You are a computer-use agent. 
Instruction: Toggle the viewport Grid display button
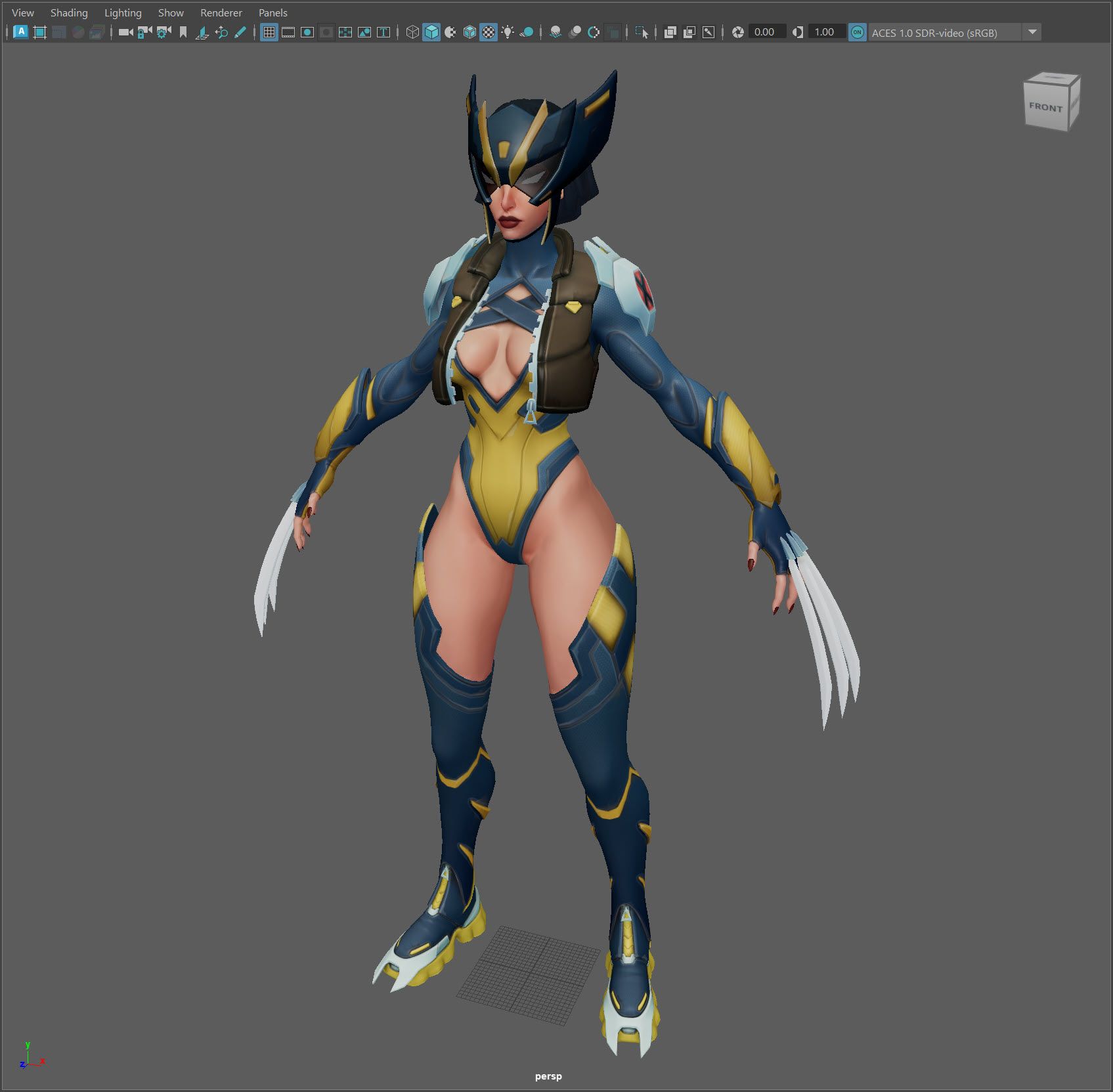[269, 32]
